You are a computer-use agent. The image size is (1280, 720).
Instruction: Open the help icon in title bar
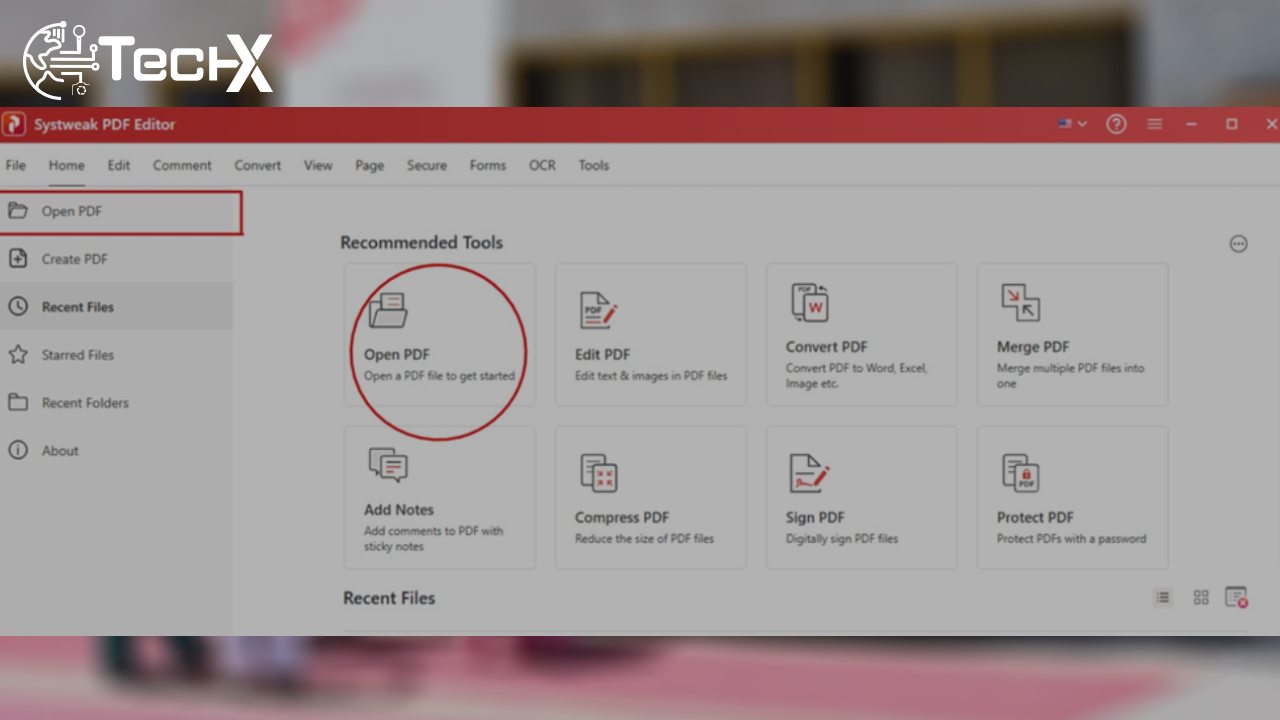click(1116, 124)
